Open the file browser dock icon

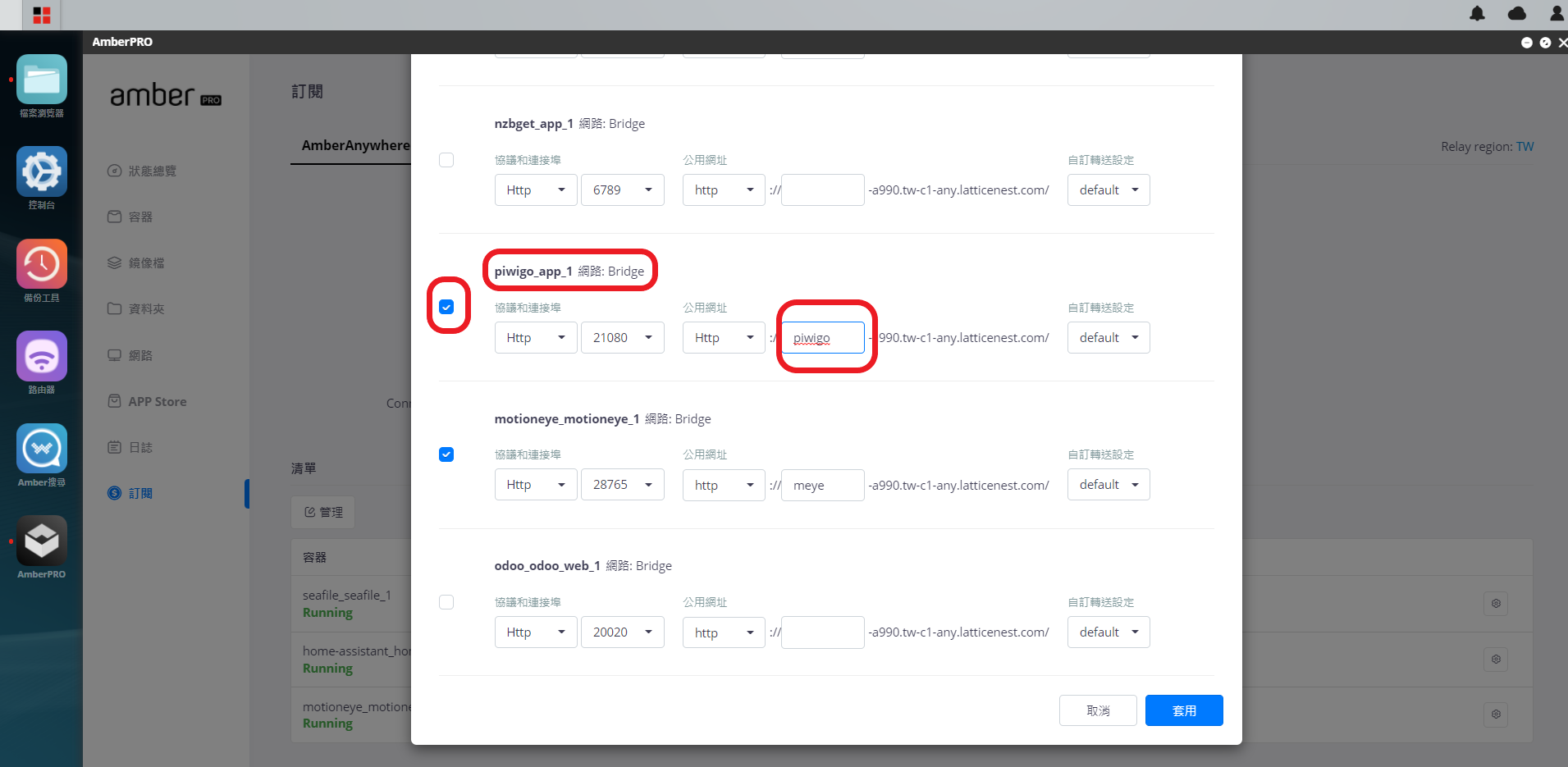[x=41, y=80]
